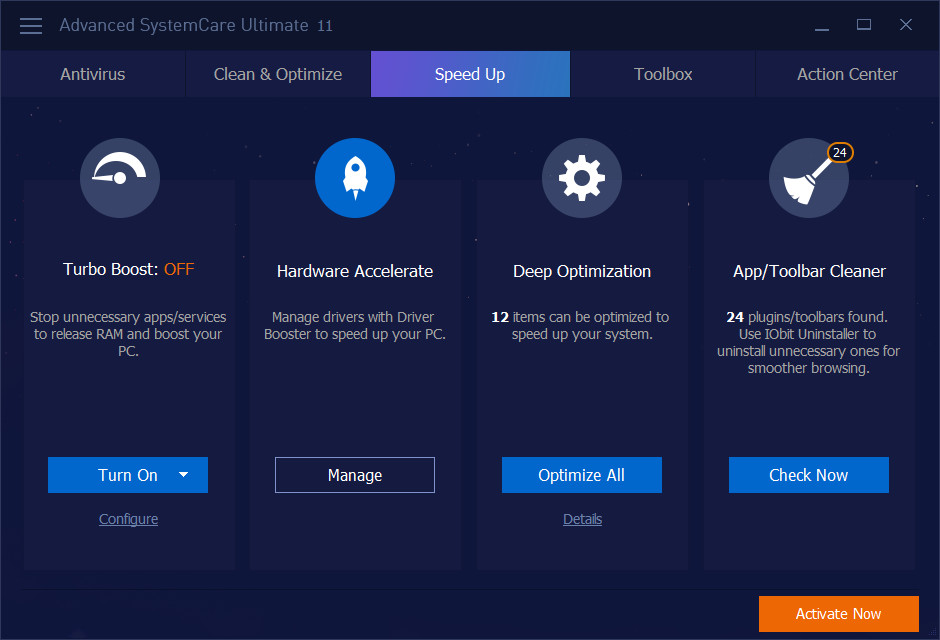Open the Configure link under Turbo Boost
This screenshot has width=940, height=640.
pyautogui.click(x=128, y=519)
